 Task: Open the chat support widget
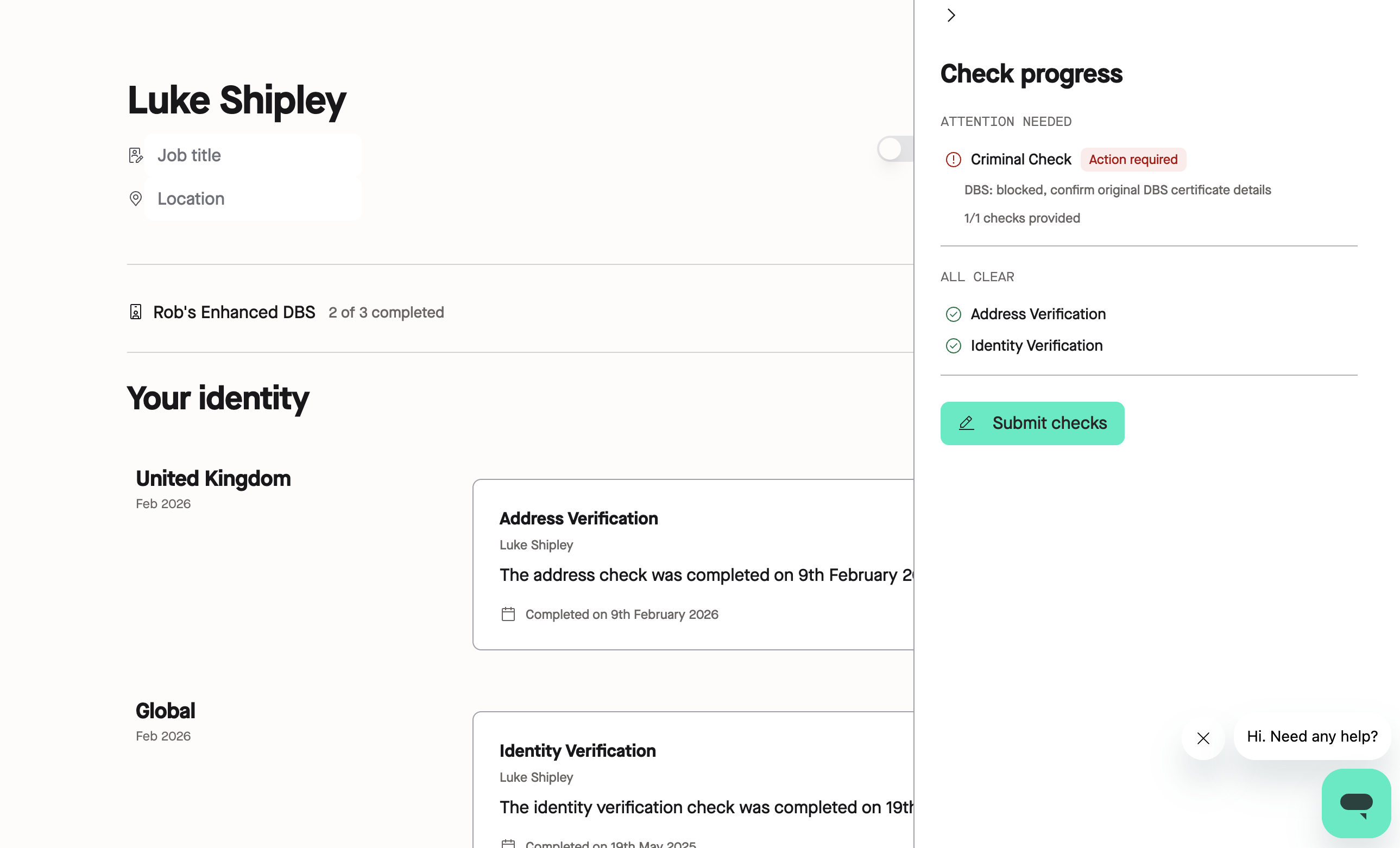1355,802
